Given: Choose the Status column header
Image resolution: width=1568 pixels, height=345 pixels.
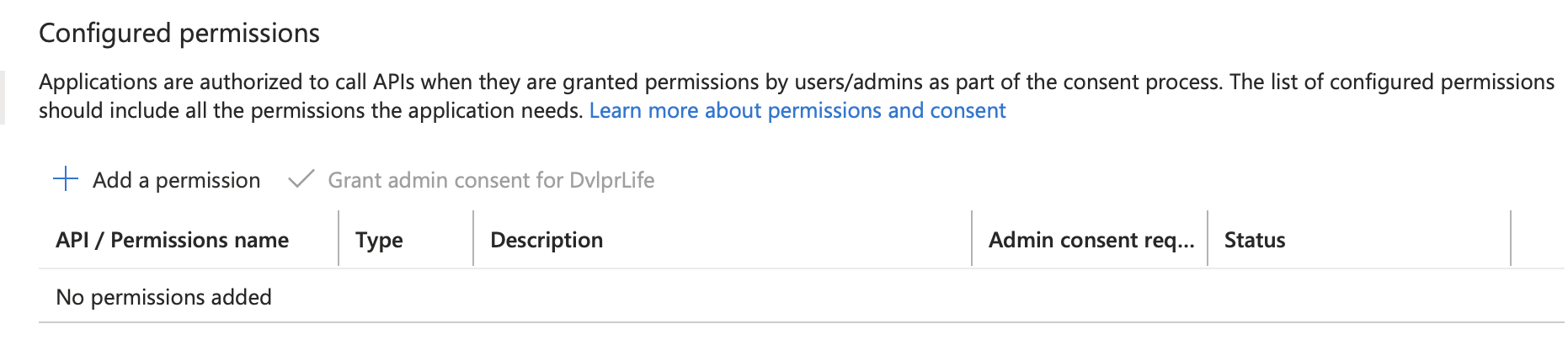Looking at the screenshot, I should pyautogui.click(x=1254, y=240).
